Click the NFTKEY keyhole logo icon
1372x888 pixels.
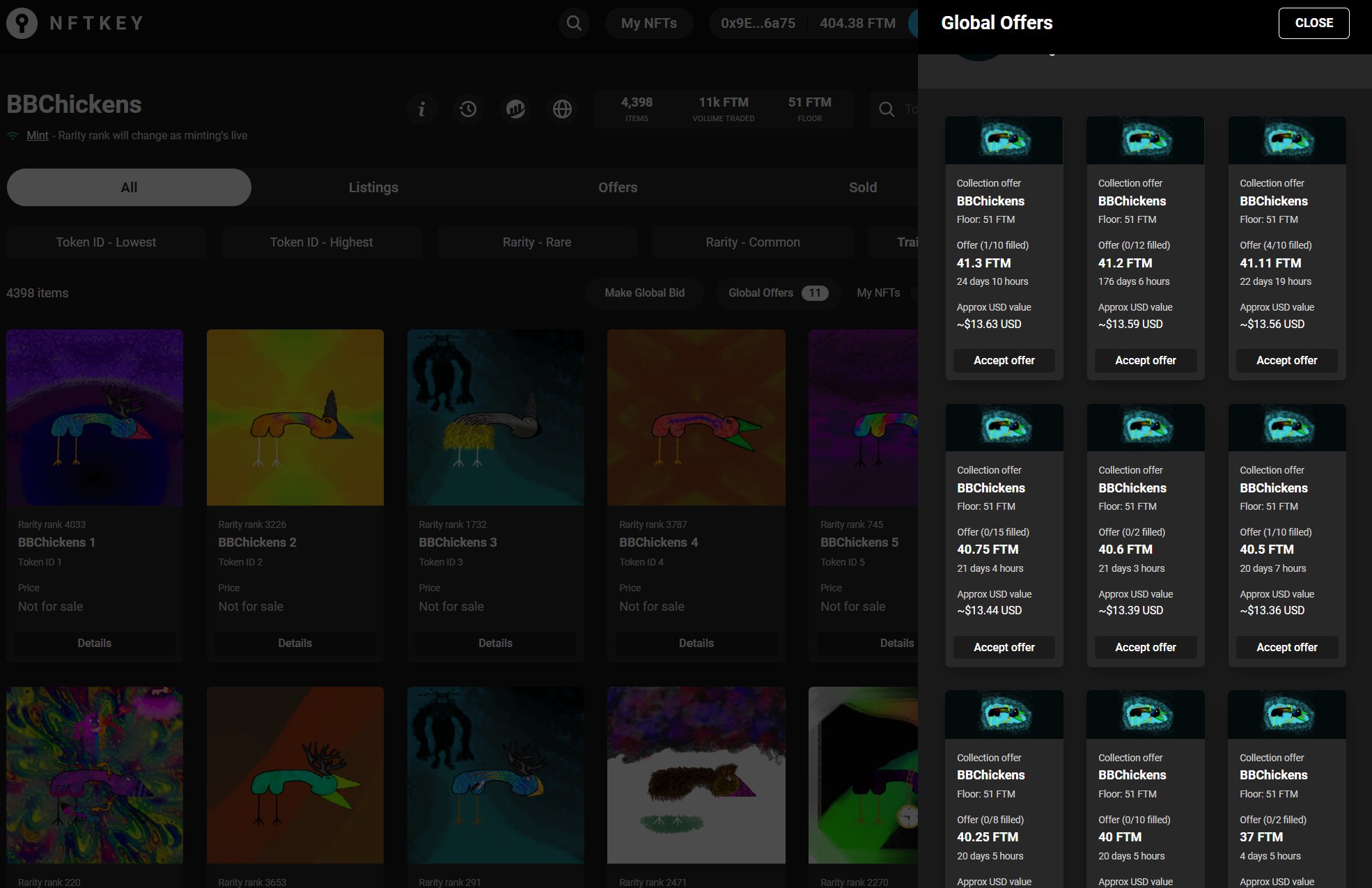pyautogui.click(x=22, y=23)
